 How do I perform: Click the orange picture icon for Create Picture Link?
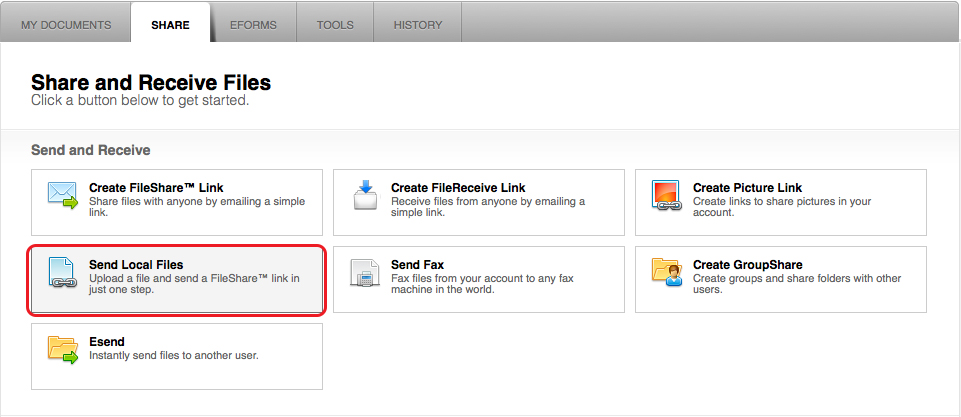[x=666, y=196]
